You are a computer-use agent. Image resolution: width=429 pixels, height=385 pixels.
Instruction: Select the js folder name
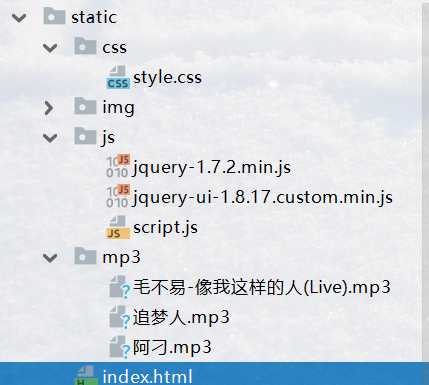(108, 138)
